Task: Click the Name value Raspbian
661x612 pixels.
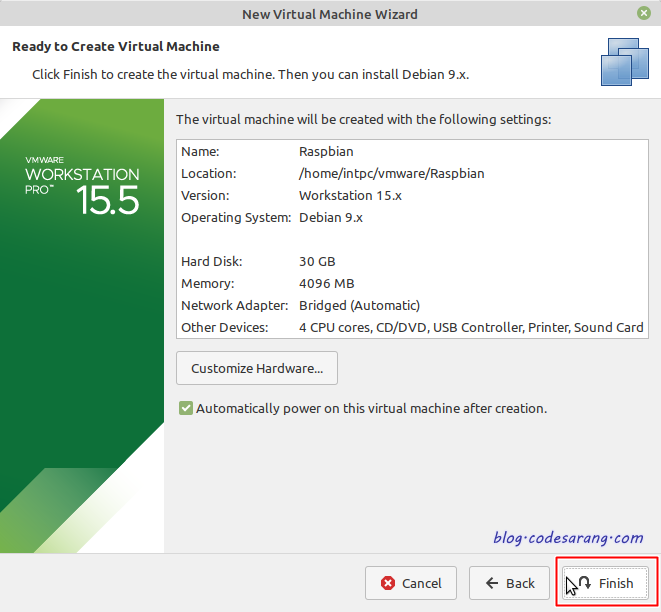Action: [326, 151]
